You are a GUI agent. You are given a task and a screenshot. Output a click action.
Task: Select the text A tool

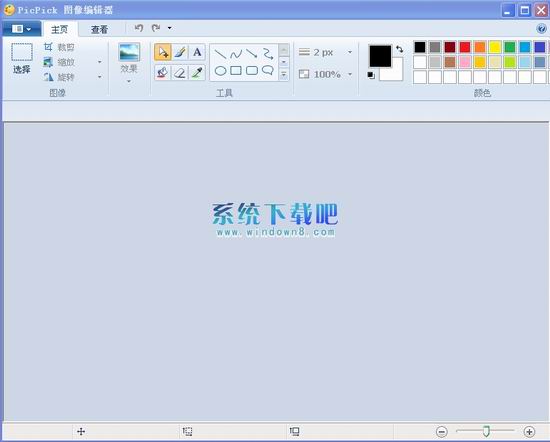click(197, 53)
